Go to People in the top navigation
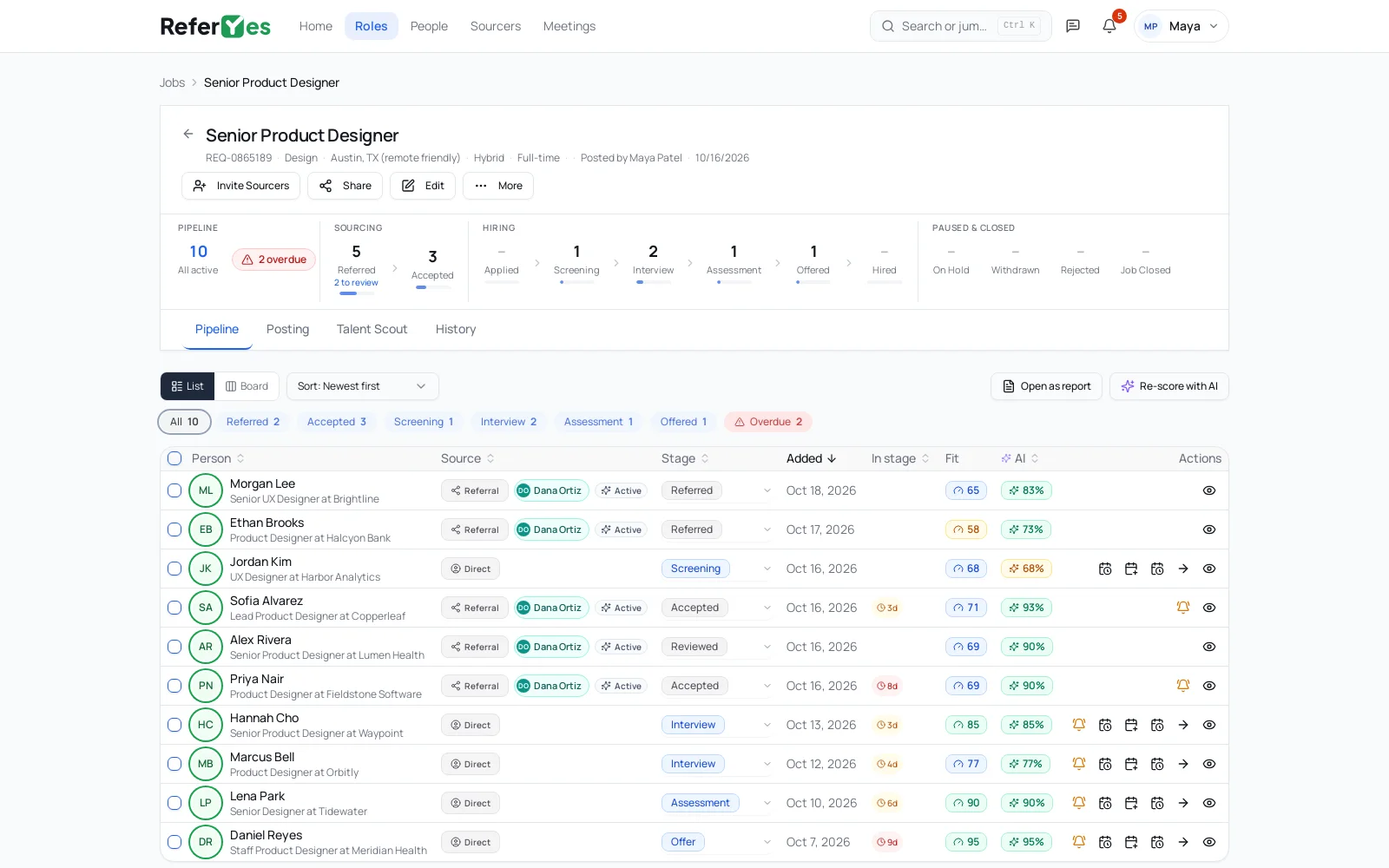1389x868 pixels. coord(429,26)
